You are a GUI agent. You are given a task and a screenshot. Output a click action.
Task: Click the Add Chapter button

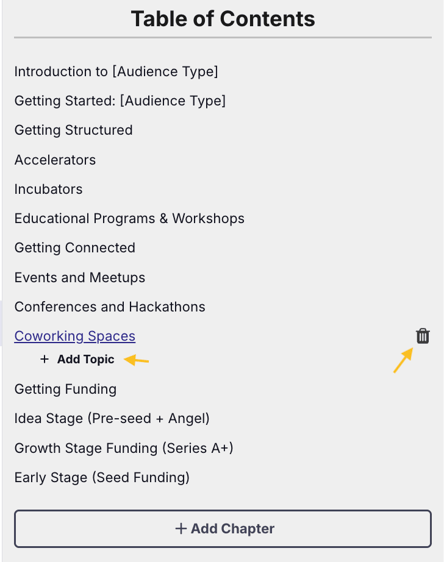[x=223, y=529]
